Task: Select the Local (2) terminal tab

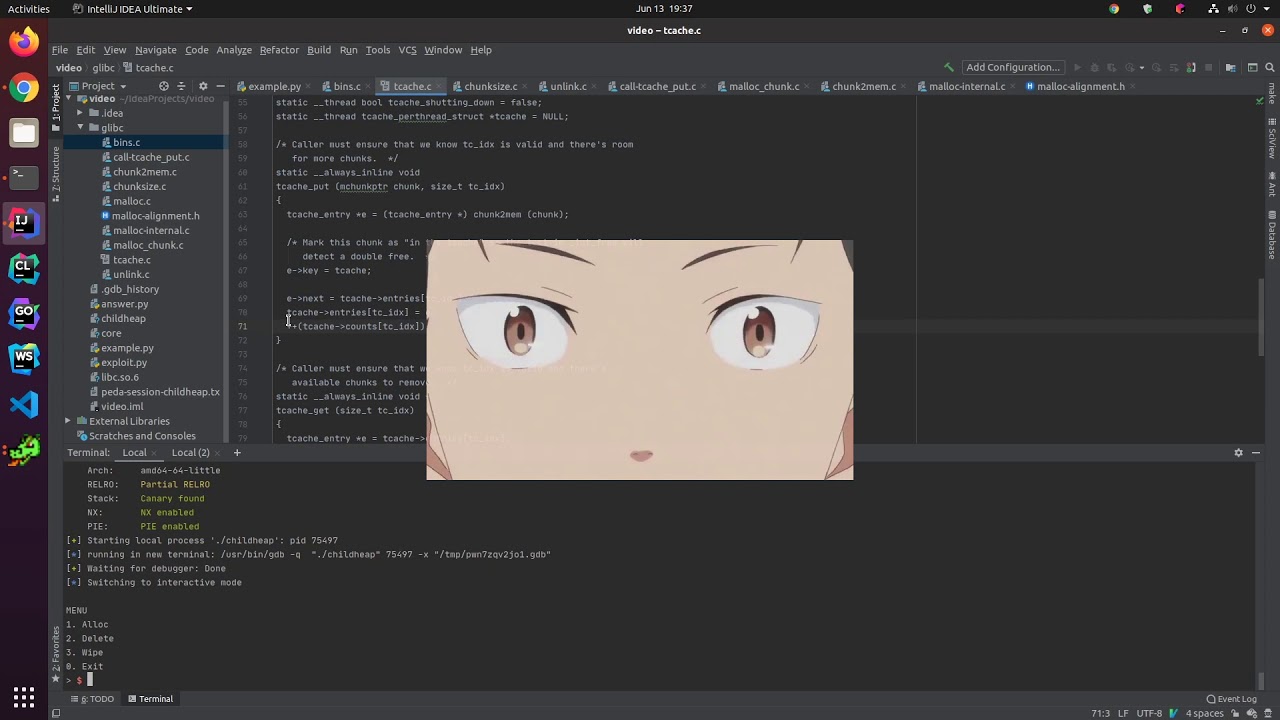Action: (190, 452)
